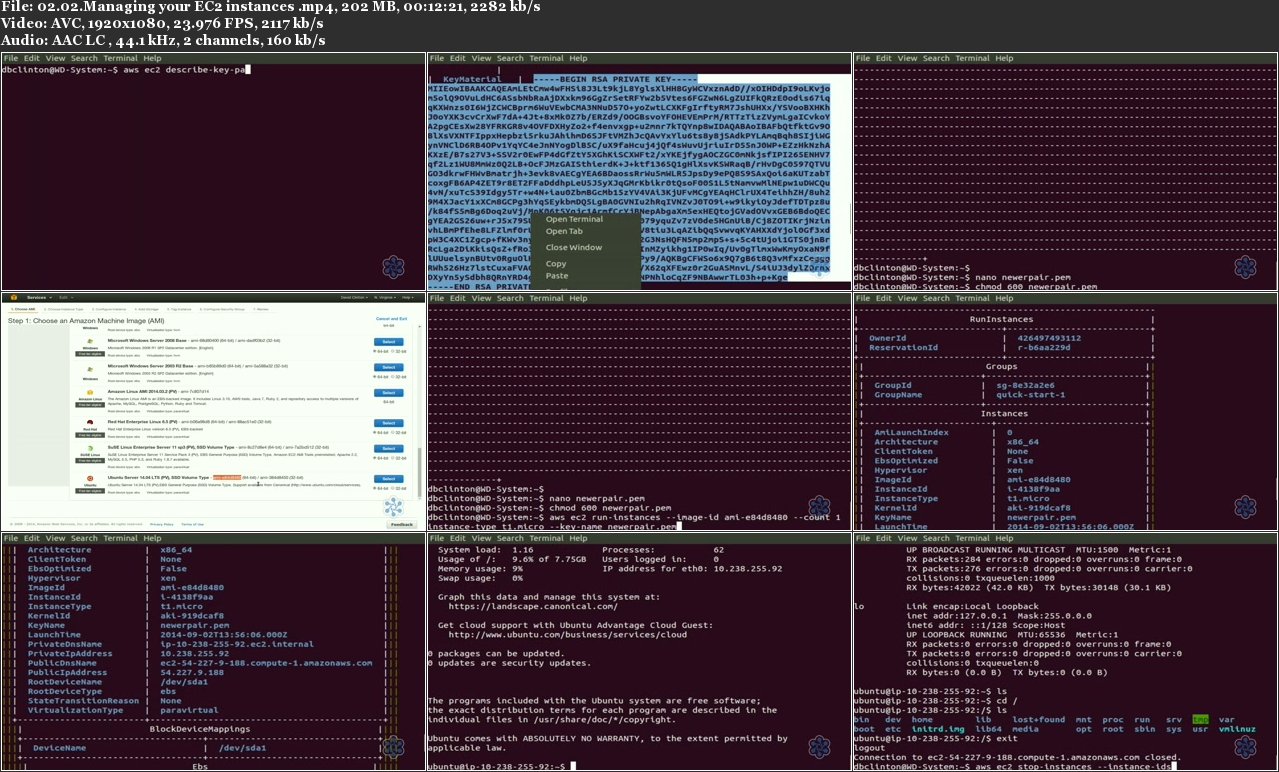Open the N. Virginia region dropdown

pos(385,297)
